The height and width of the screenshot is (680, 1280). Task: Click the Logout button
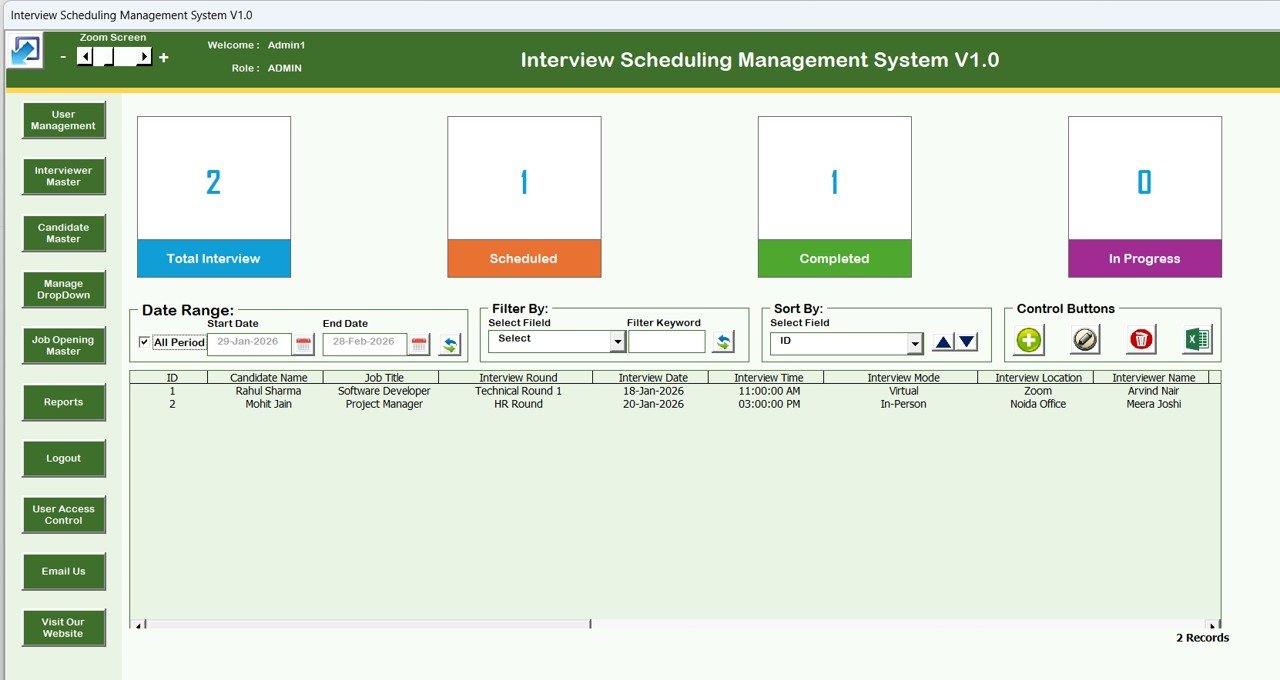tap(63, 458)
